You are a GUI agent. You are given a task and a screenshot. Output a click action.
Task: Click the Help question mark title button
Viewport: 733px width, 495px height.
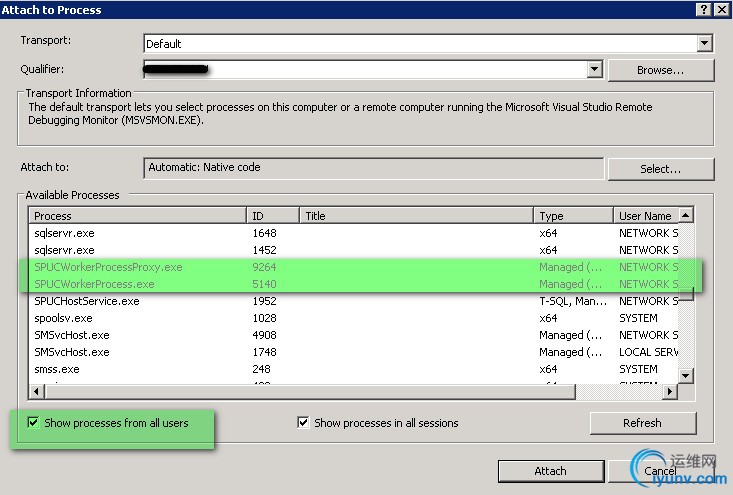(x=704, y=9)
